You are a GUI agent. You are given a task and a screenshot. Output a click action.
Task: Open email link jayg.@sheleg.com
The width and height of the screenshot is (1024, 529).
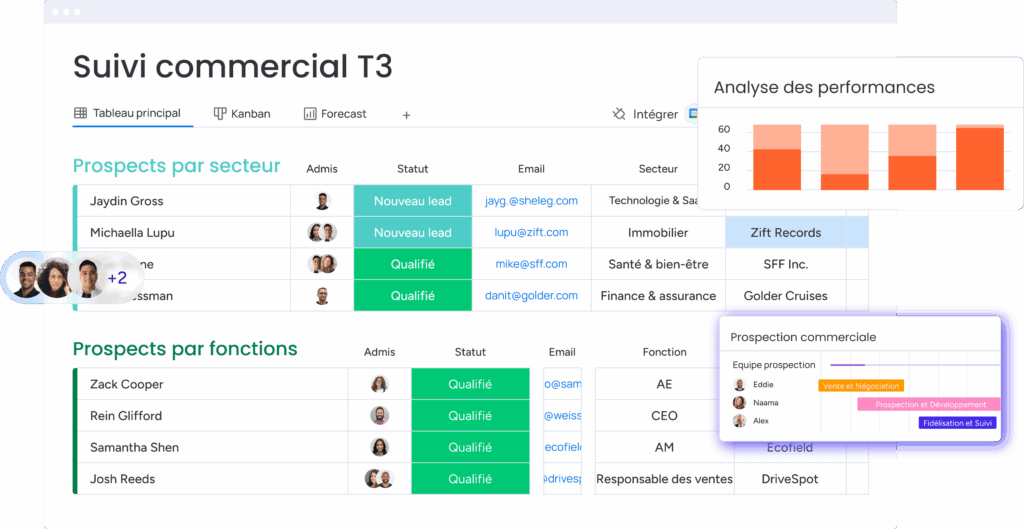[x=531, y=201]
